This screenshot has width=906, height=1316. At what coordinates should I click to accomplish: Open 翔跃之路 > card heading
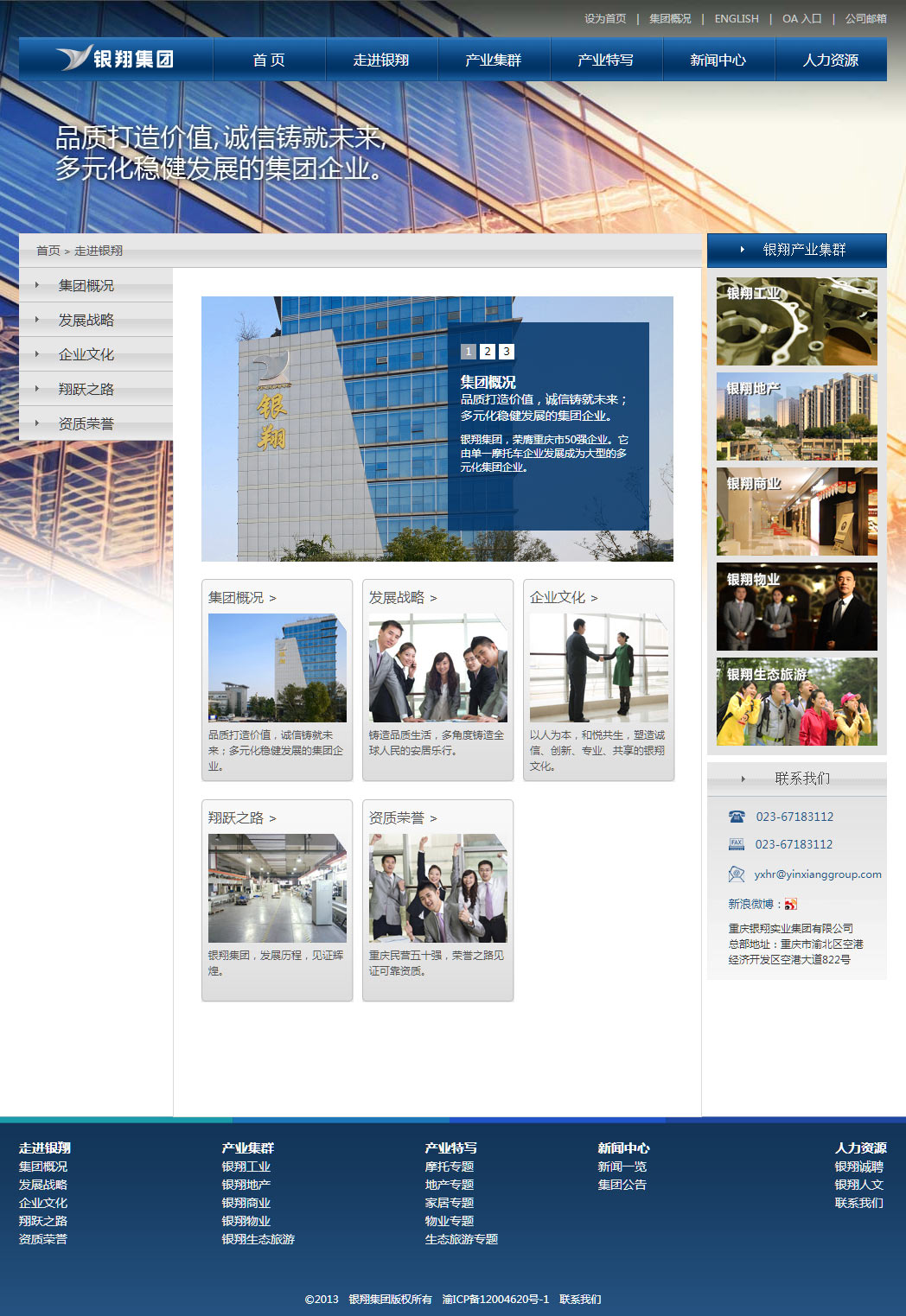tap(242, 817)
